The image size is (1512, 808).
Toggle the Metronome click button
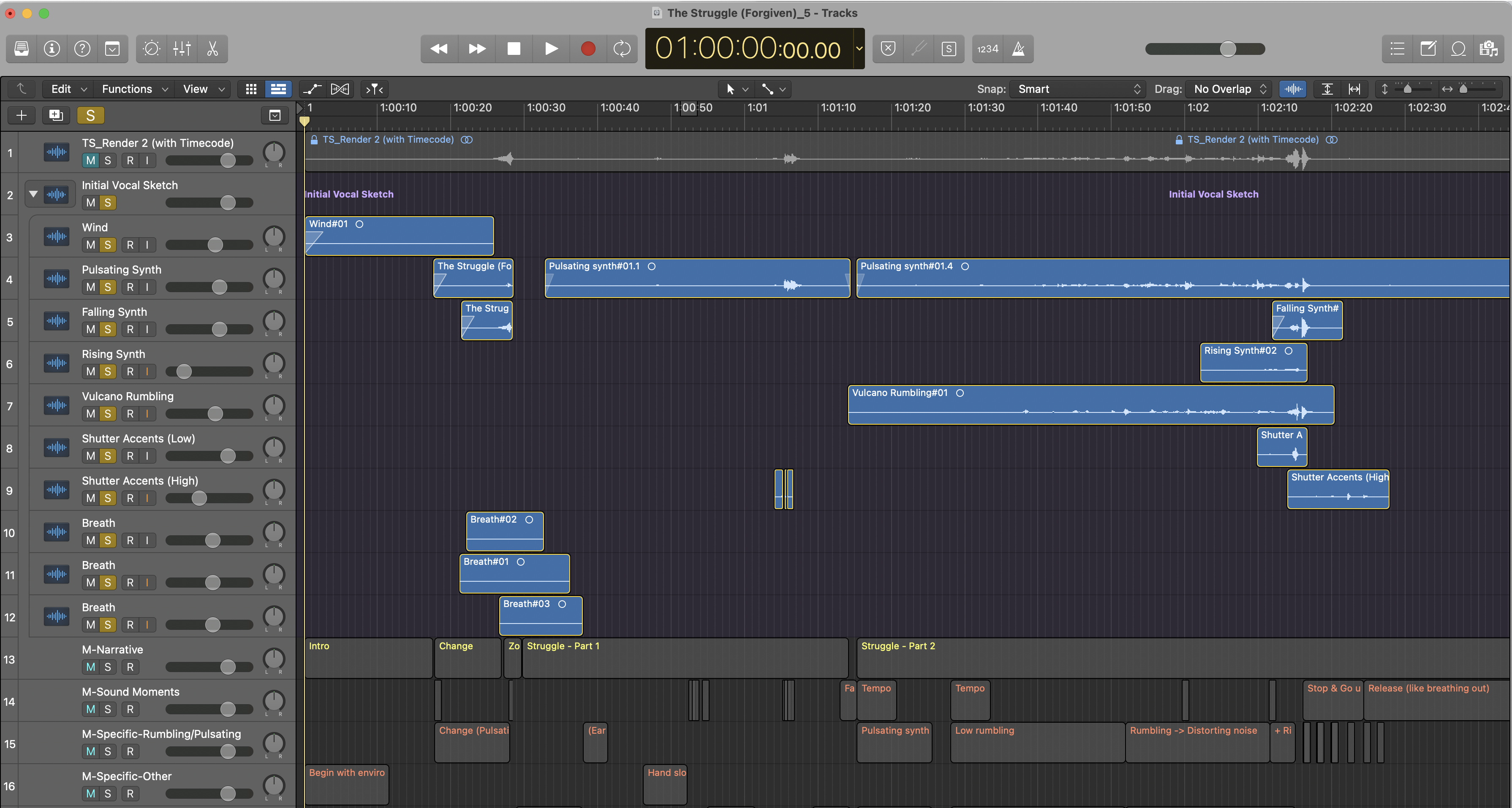(x=1018, y=49)
